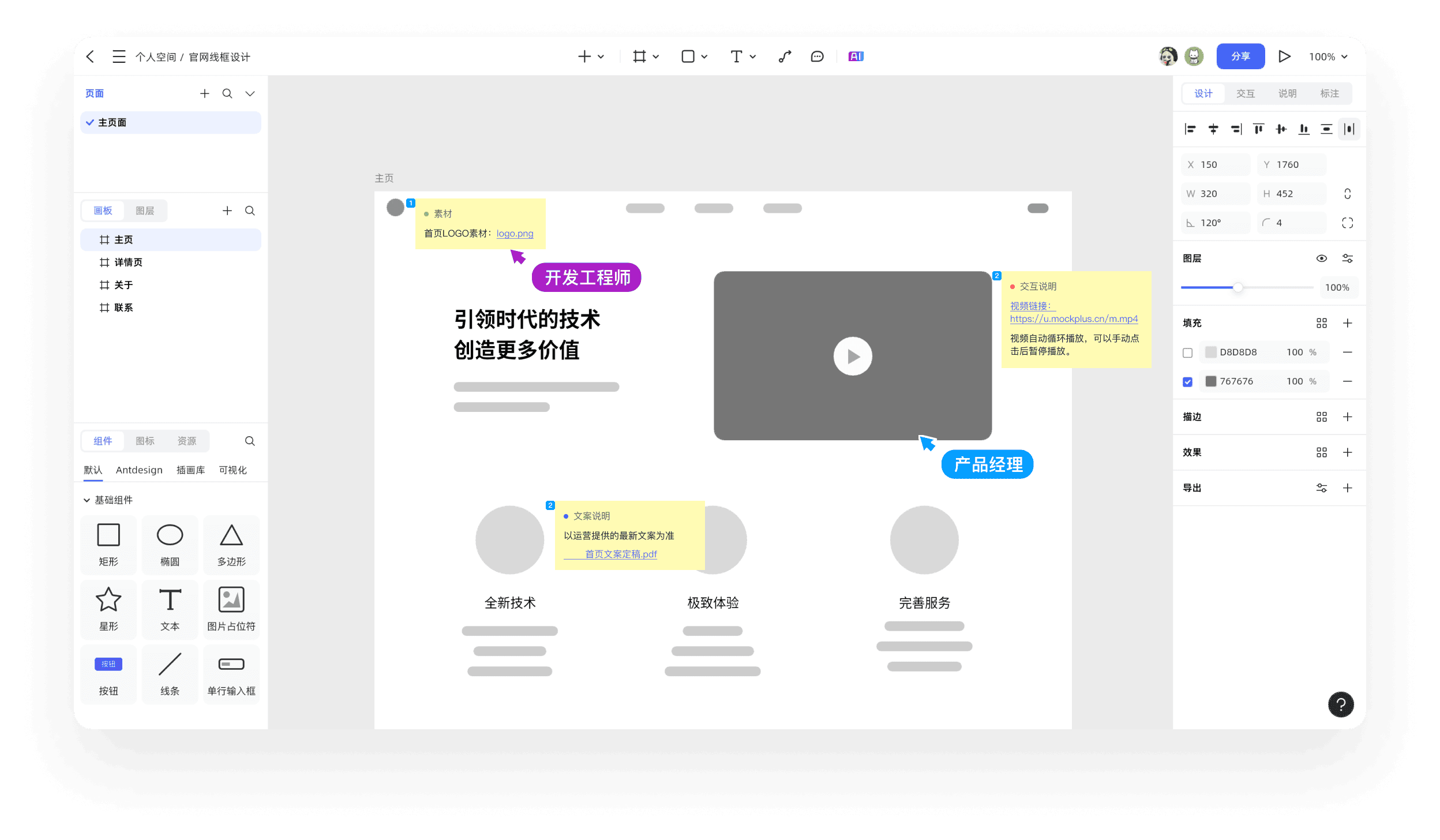Click the AI assistant icon in toolbar
The height and width of the screenshot is (840, 1440).
click(x=856, y=57)
